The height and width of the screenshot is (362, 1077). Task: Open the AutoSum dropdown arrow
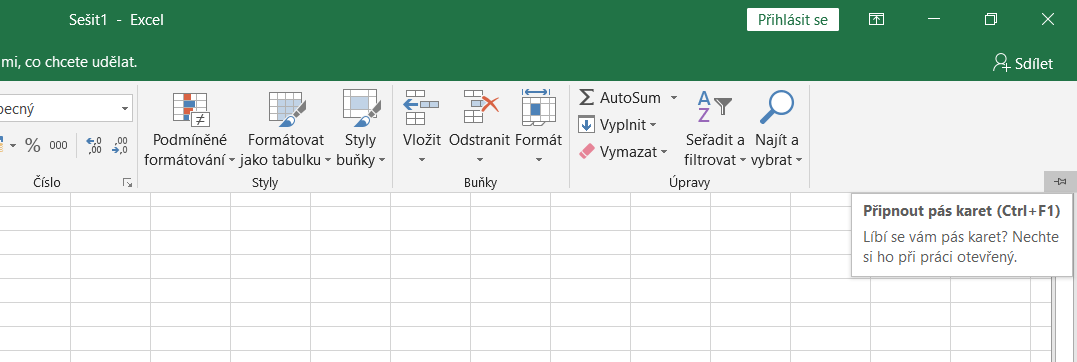[x=674, y=98]
